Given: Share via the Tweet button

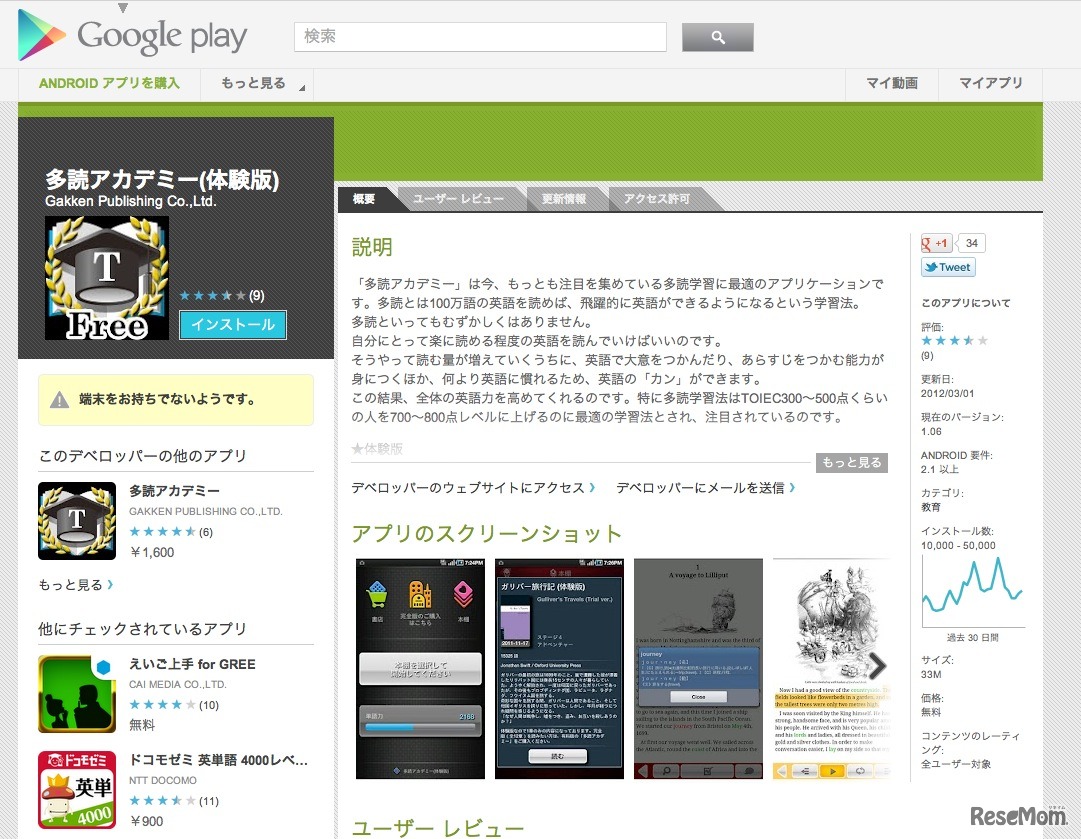Looking at the screenshot, I should [x=948, y=267].
